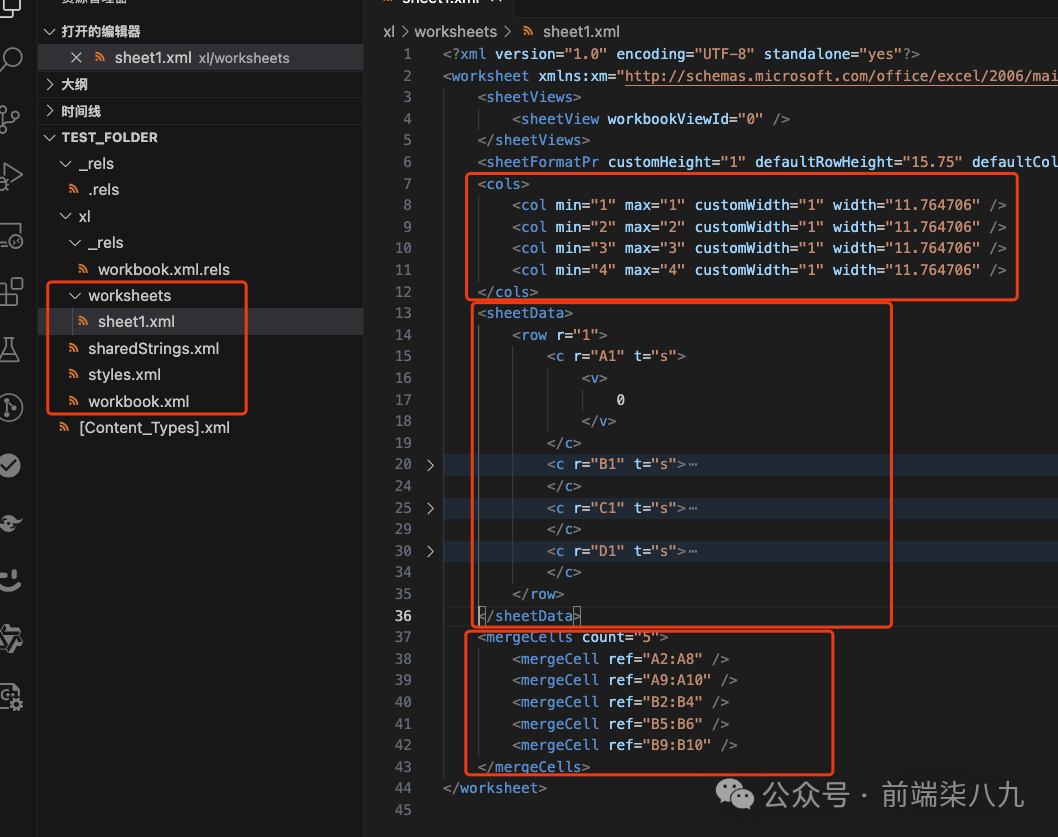Unfold the B1 cell block at line 20
The height and width of the screenshot is (837, 1058).
430,465
